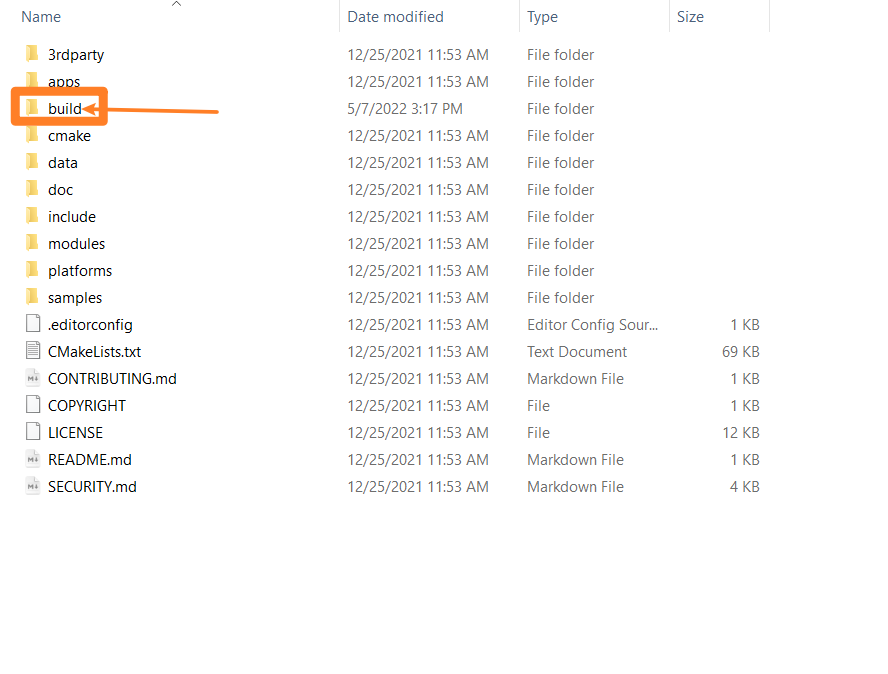Select the doc folder name
The image size is (888, 674).
click(61, 190)
